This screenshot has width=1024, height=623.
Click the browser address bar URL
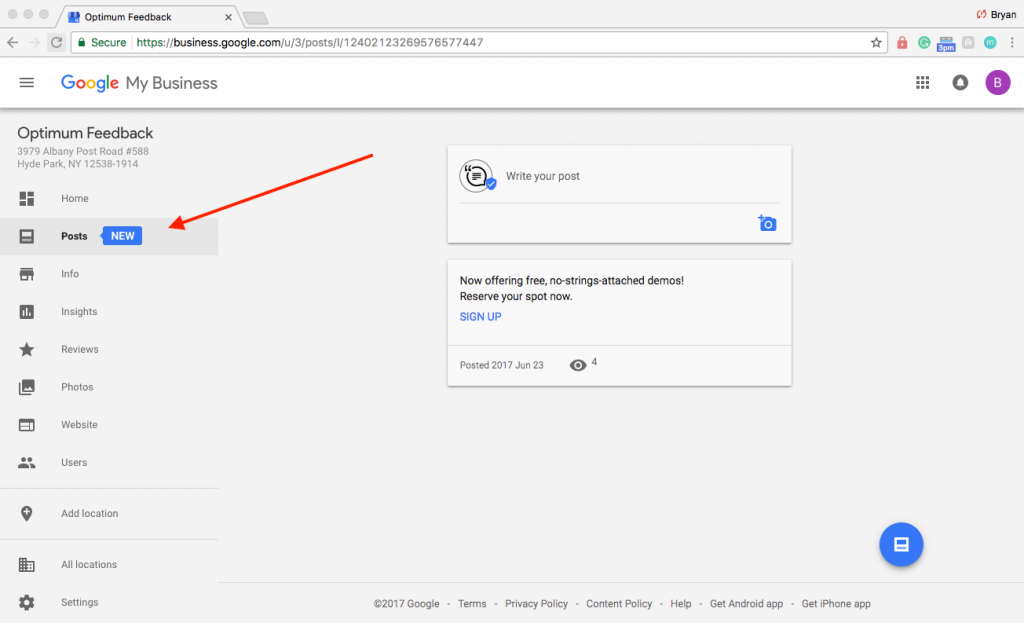(x=309, y=43)
